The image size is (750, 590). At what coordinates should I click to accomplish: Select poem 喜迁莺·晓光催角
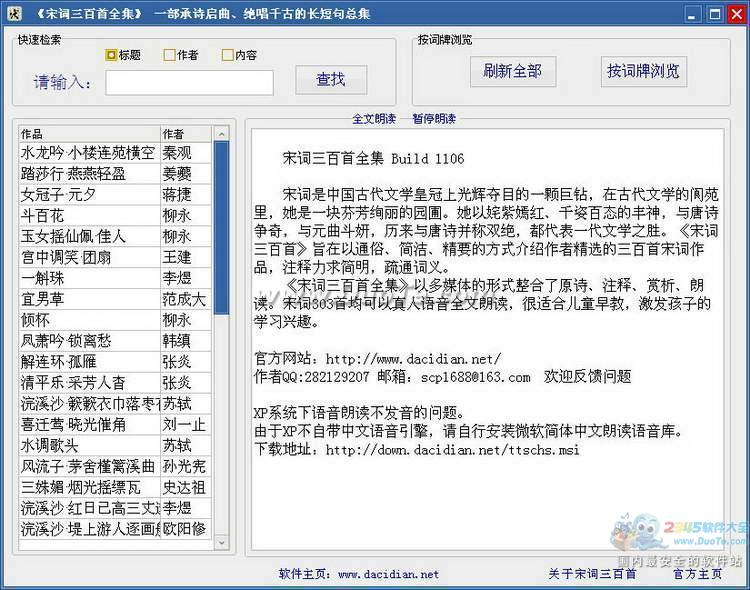pos(89,424)
